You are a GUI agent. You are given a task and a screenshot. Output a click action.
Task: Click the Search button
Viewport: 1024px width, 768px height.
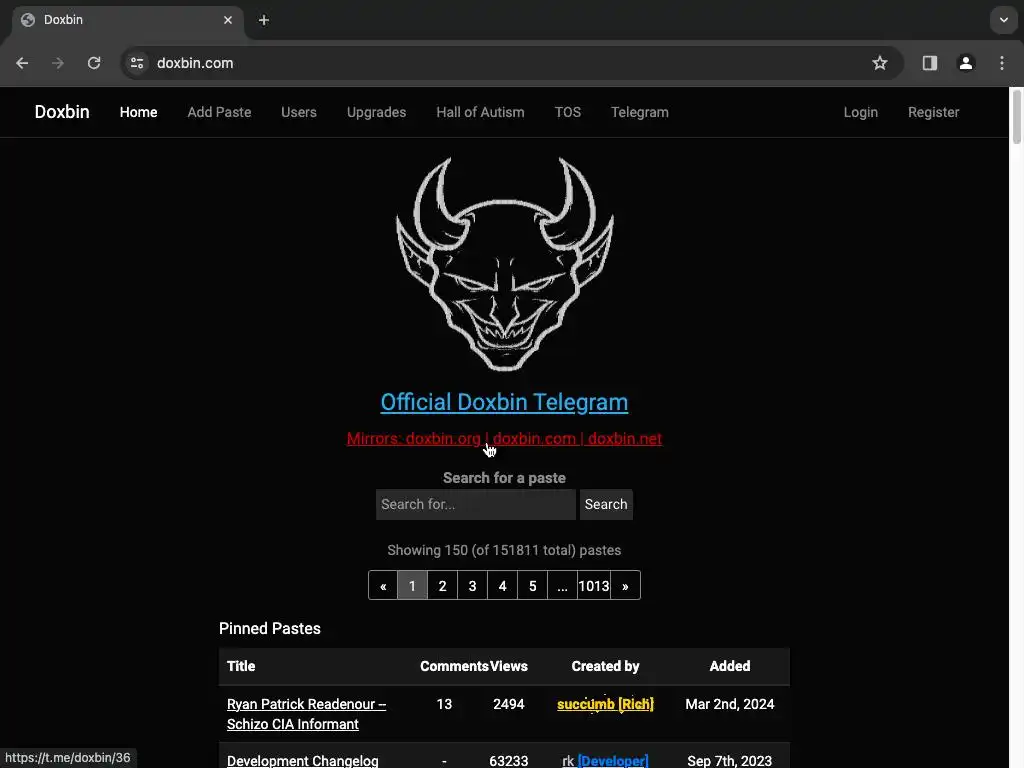tap(606, 505)
